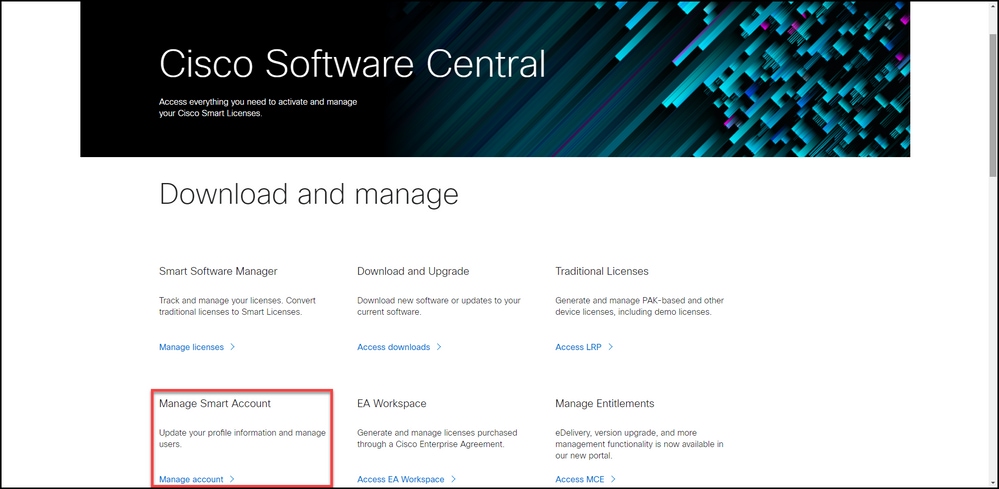Select the Smart Software Manager heading
This screenshot has height=489, width=999.
218,271
